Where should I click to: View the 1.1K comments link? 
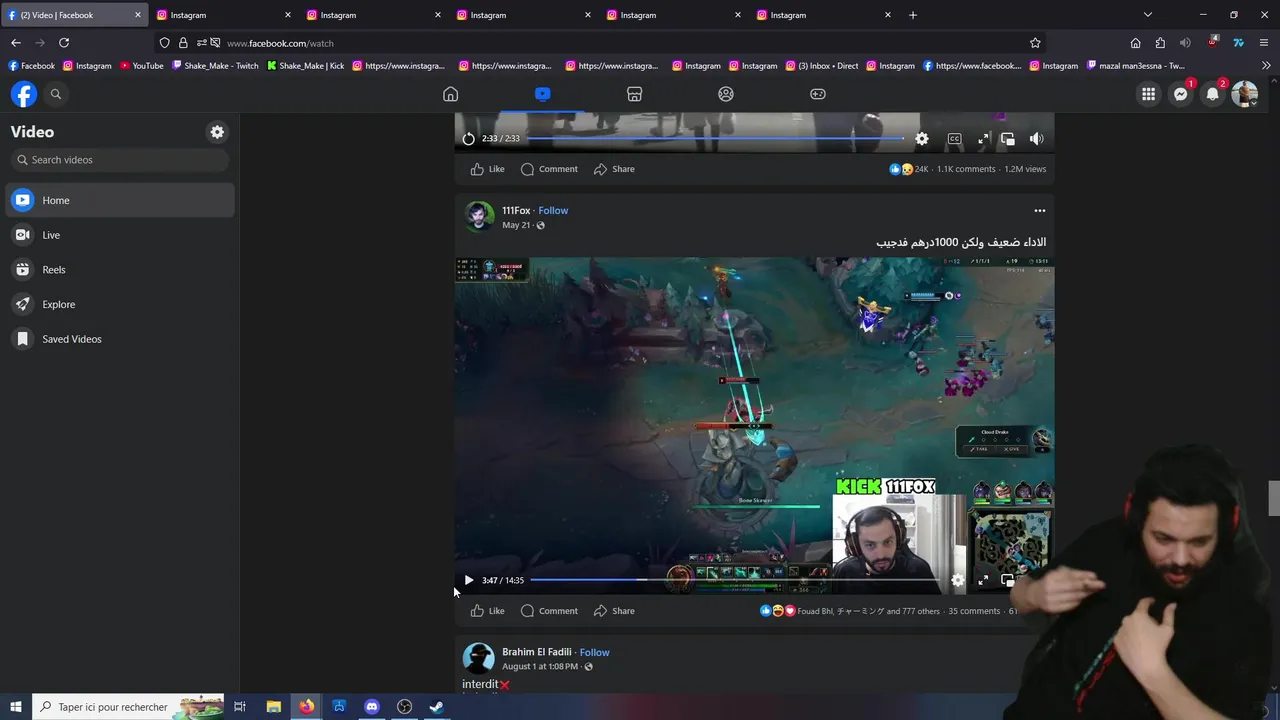(966, 169)
